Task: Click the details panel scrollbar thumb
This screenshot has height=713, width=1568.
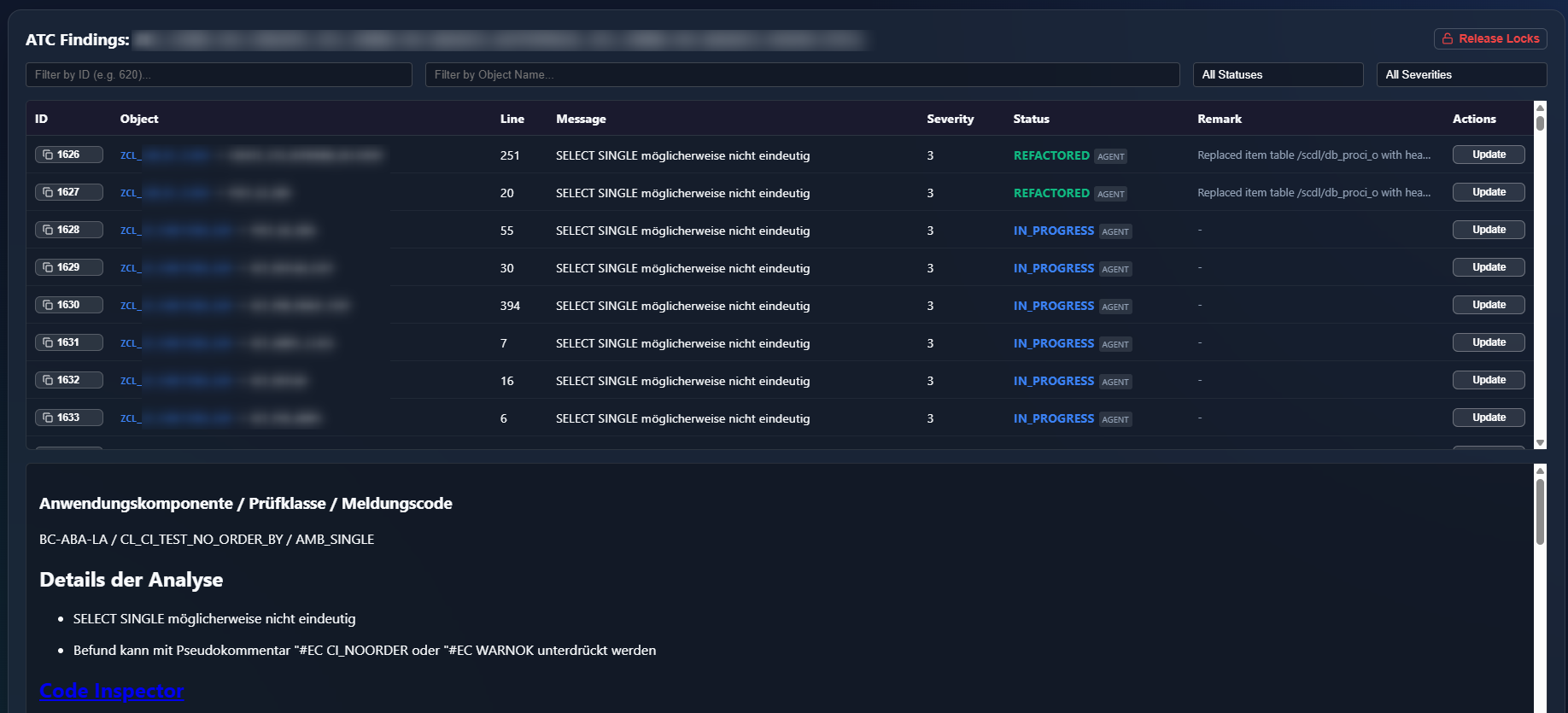Action: 1540,511
